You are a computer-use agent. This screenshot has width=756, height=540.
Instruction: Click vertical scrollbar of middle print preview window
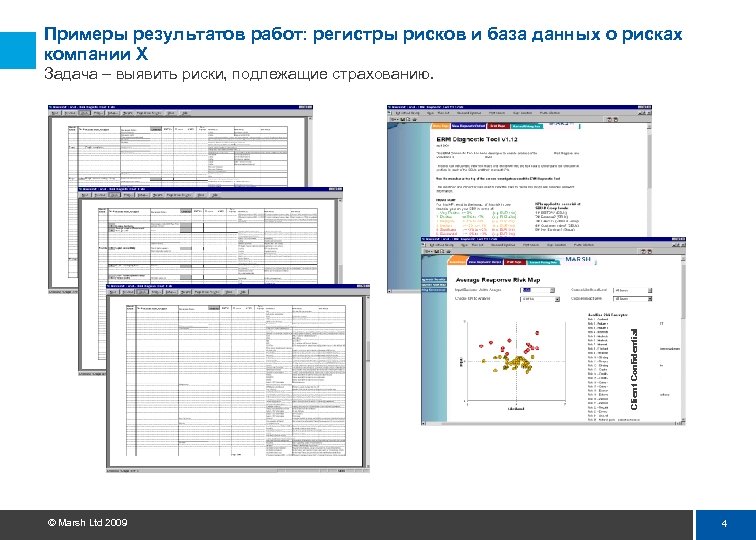click(x=339, y=241)
